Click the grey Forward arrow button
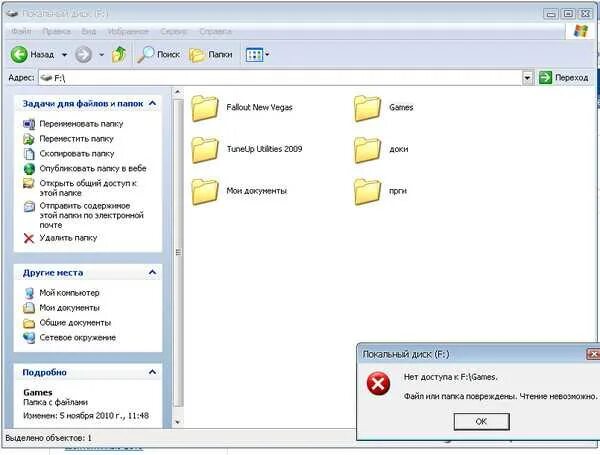The image size is (600, 455). click(x=83, y=55)
